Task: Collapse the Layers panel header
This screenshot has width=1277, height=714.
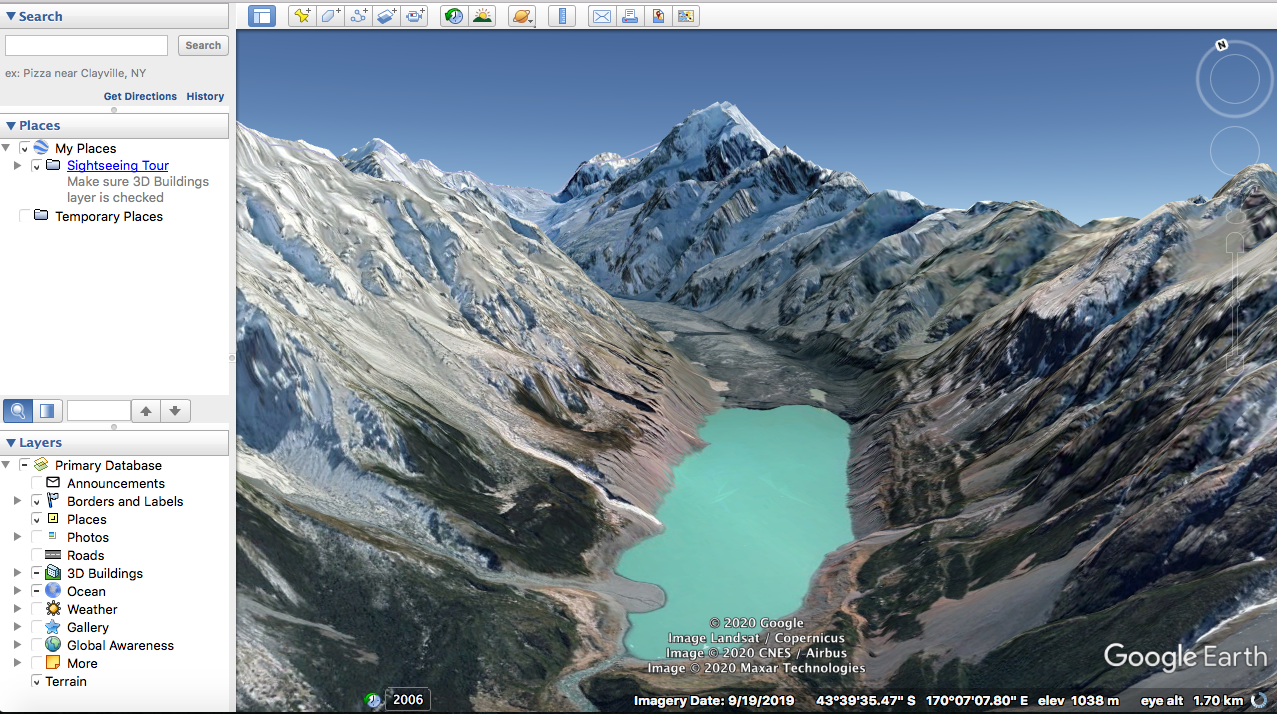Action: pos(11,443)
